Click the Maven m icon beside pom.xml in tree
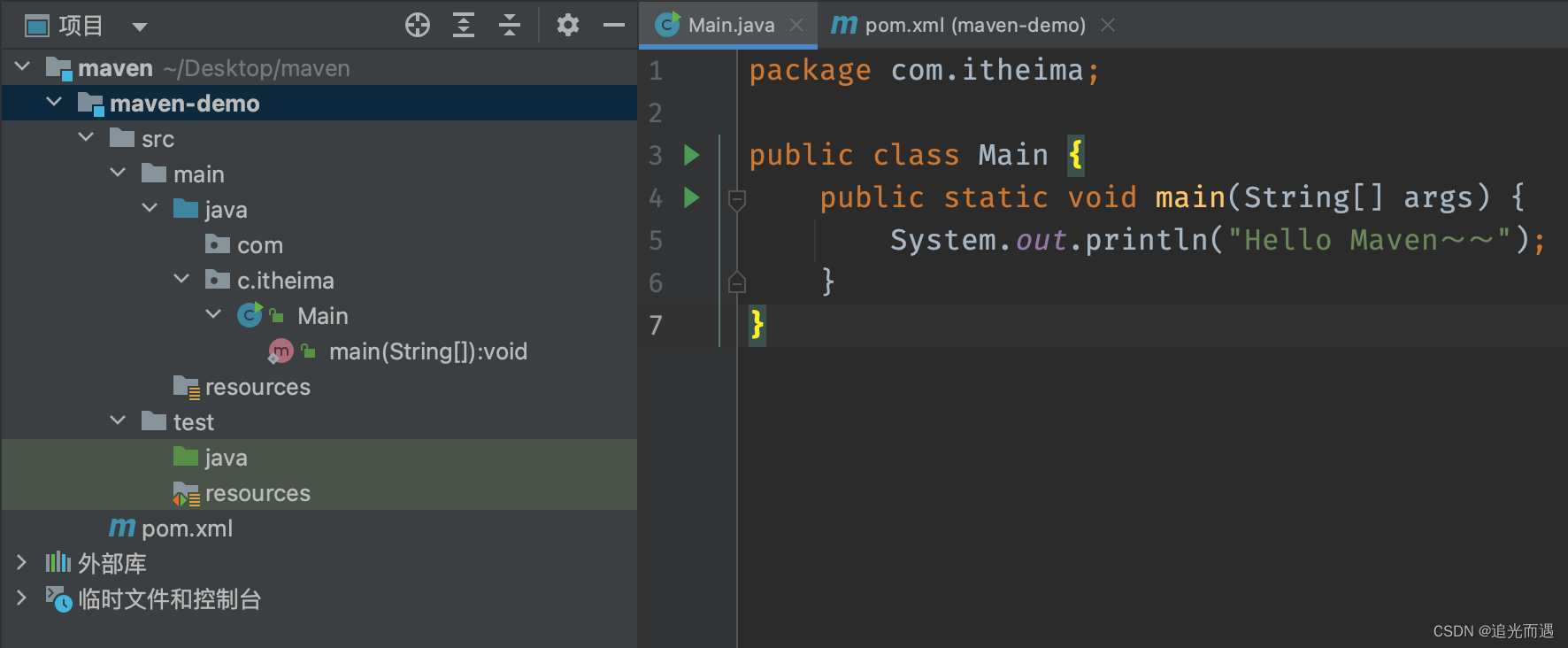Viewport: 1568px width, 648px height. (122, 528)
